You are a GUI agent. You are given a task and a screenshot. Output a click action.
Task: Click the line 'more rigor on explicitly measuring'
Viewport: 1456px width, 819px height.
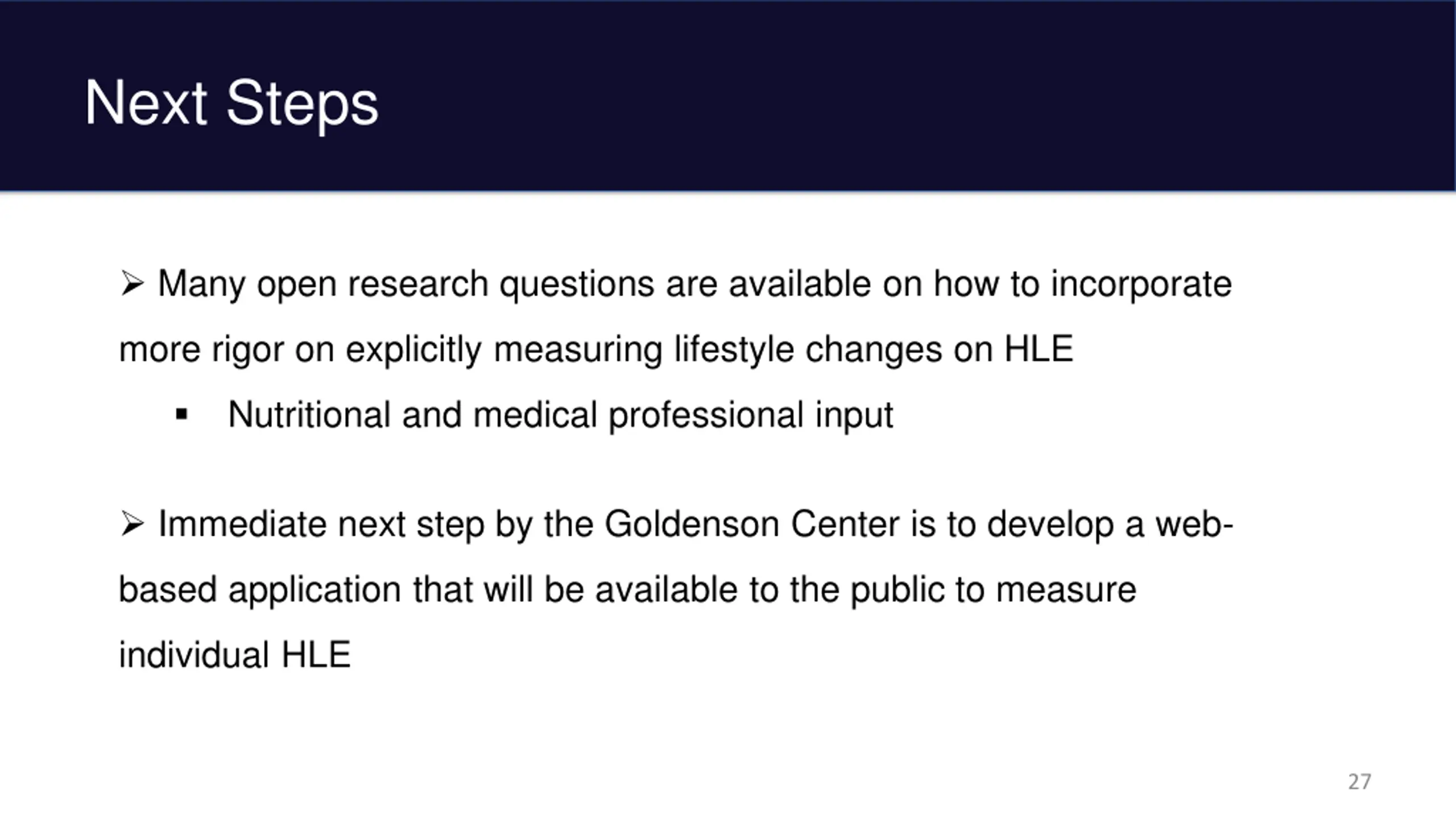[x=596, y=349]
